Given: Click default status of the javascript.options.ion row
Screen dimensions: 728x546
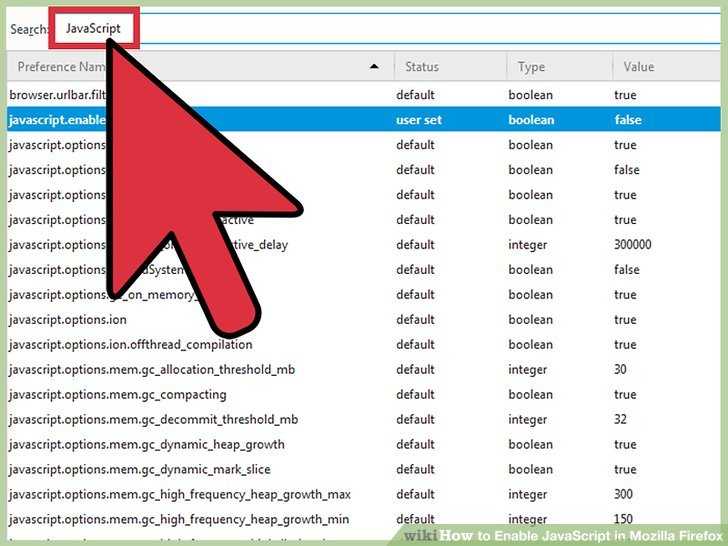Looking at the screenshot, I should pos(415,320).
